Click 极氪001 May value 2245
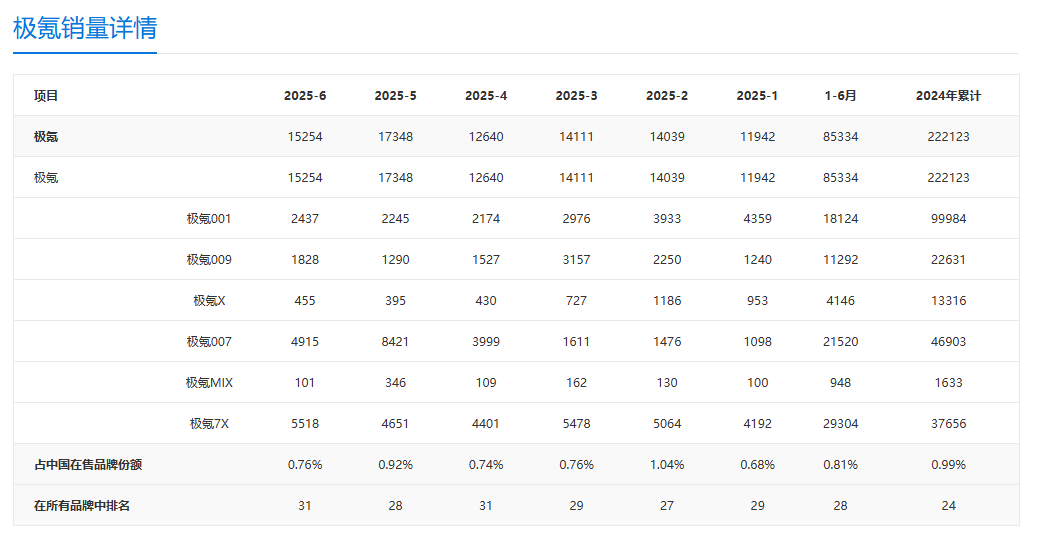 396,219
